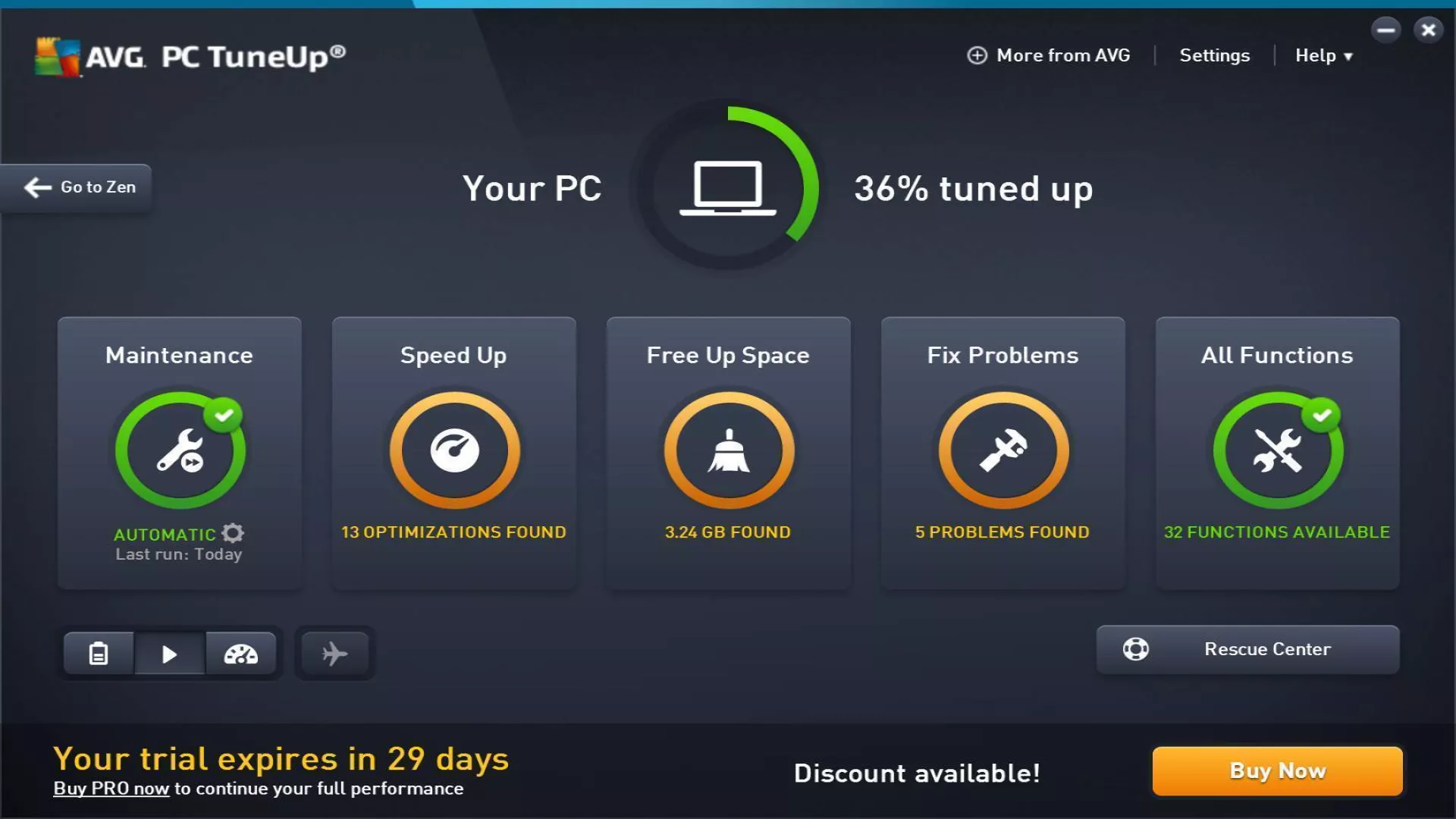Toggle Flight mode airplane button
1456x819 pixels.
334,654
